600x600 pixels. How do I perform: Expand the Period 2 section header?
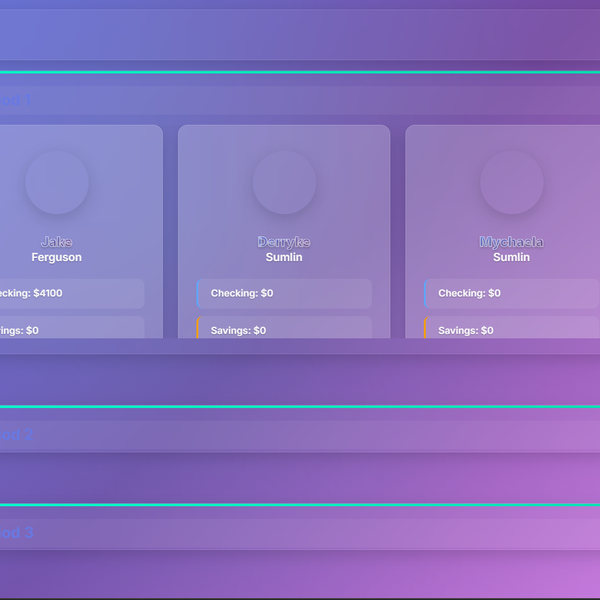[x=300, y=435]
